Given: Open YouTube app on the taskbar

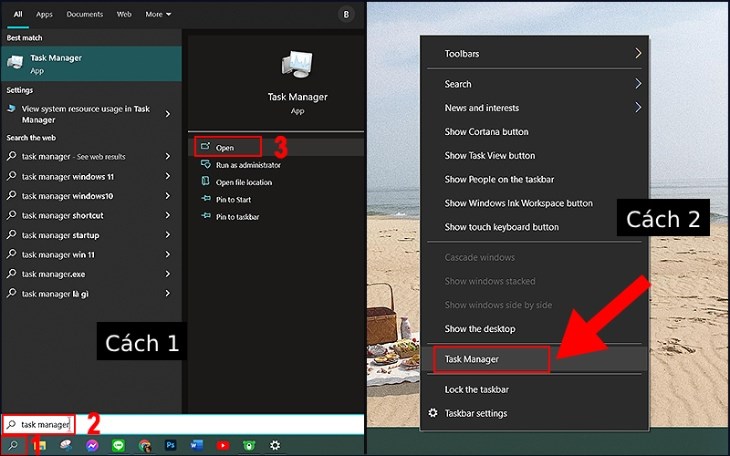Looking at the screenshot, I should tap(223, 446).
